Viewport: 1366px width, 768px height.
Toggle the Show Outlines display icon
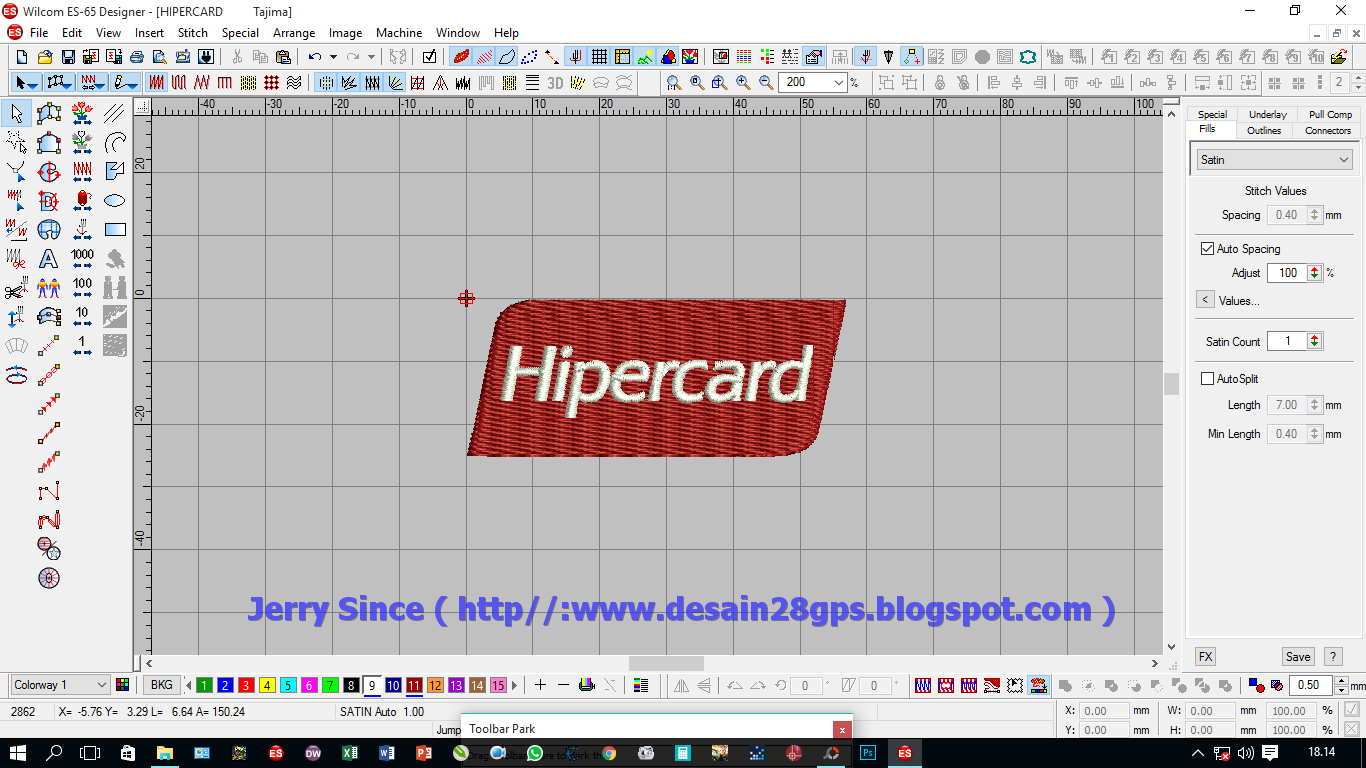(x=507, y=57)
